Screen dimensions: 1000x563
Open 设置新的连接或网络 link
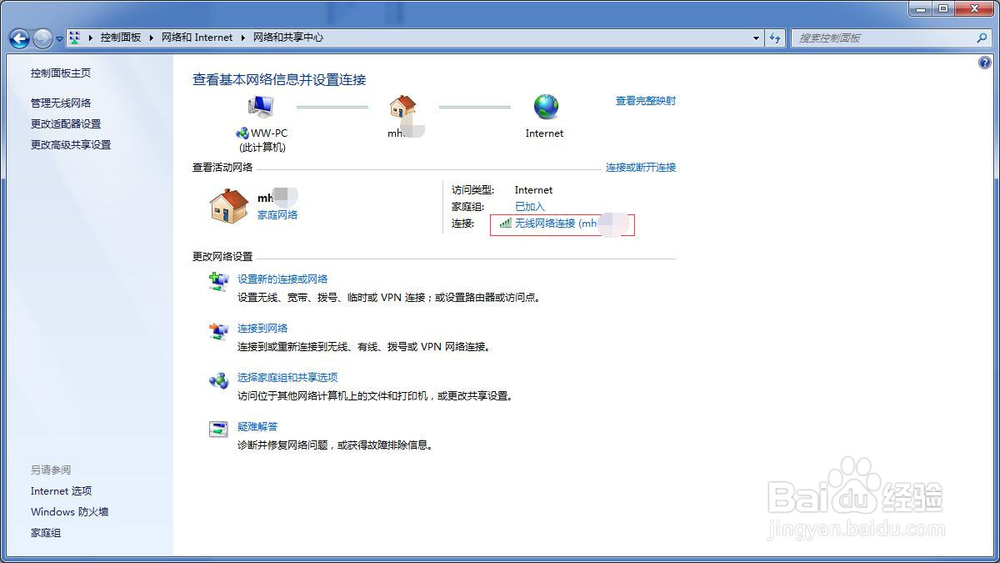283,279
